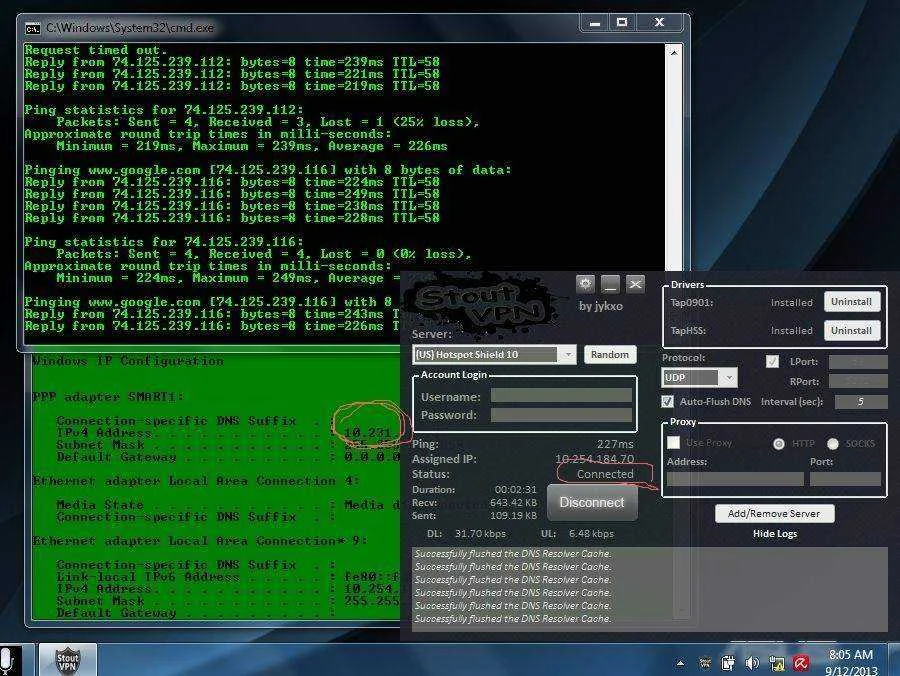Click the proxy Address input field
The image size is (900, 676).
pos(735,479)
